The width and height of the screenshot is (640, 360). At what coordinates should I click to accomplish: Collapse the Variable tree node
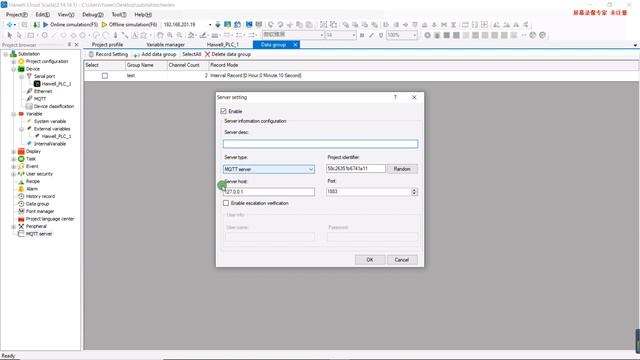[x=13, y=114]
